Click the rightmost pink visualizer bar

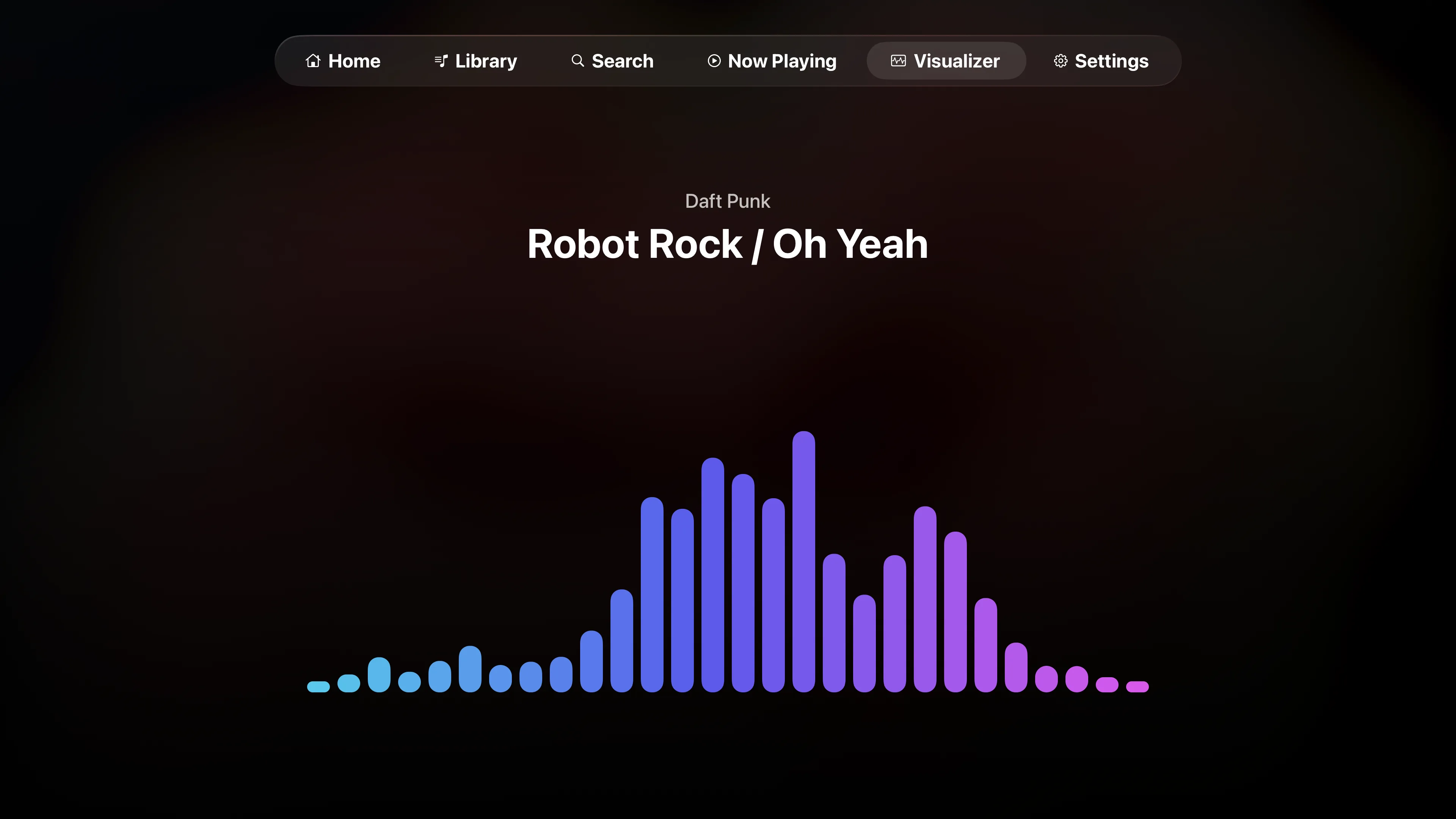coord(1137,687)
